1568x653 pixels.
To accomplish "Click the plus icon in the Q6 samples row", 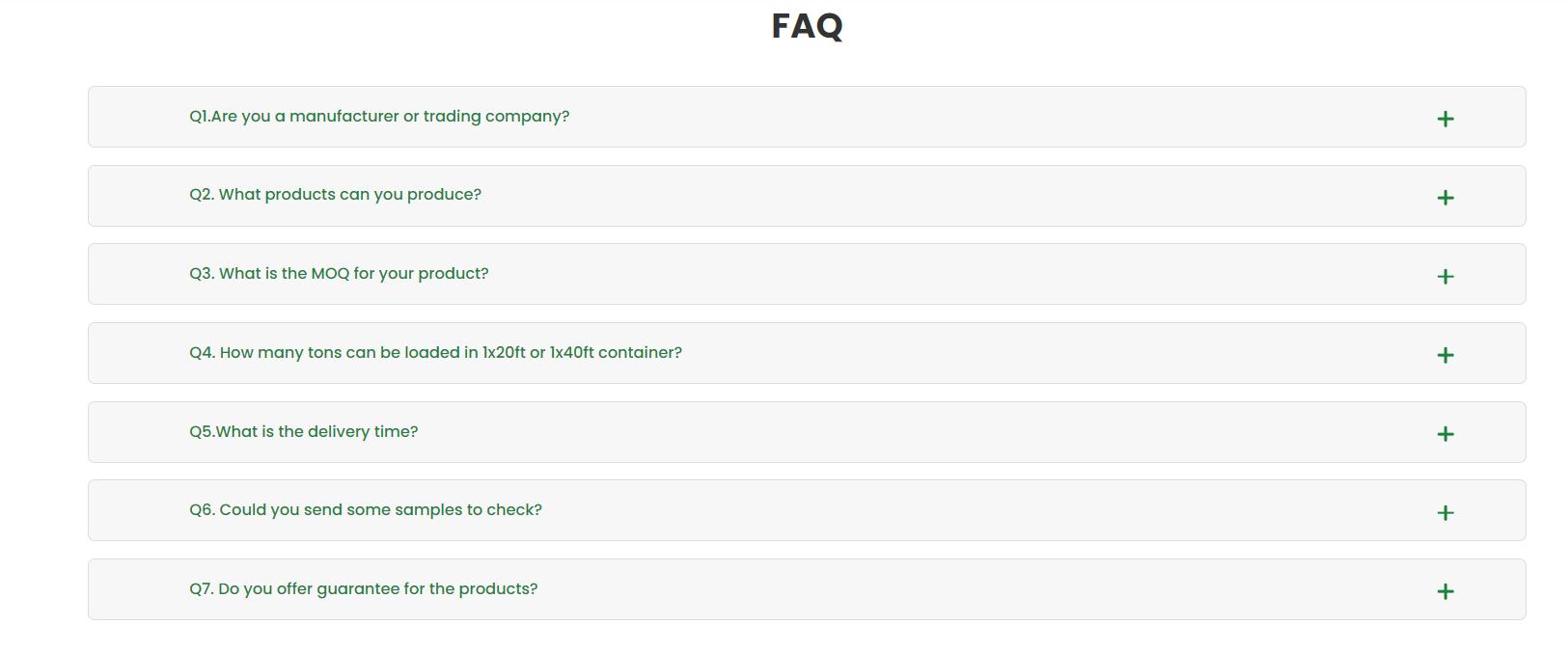I will click(1444, 513).
